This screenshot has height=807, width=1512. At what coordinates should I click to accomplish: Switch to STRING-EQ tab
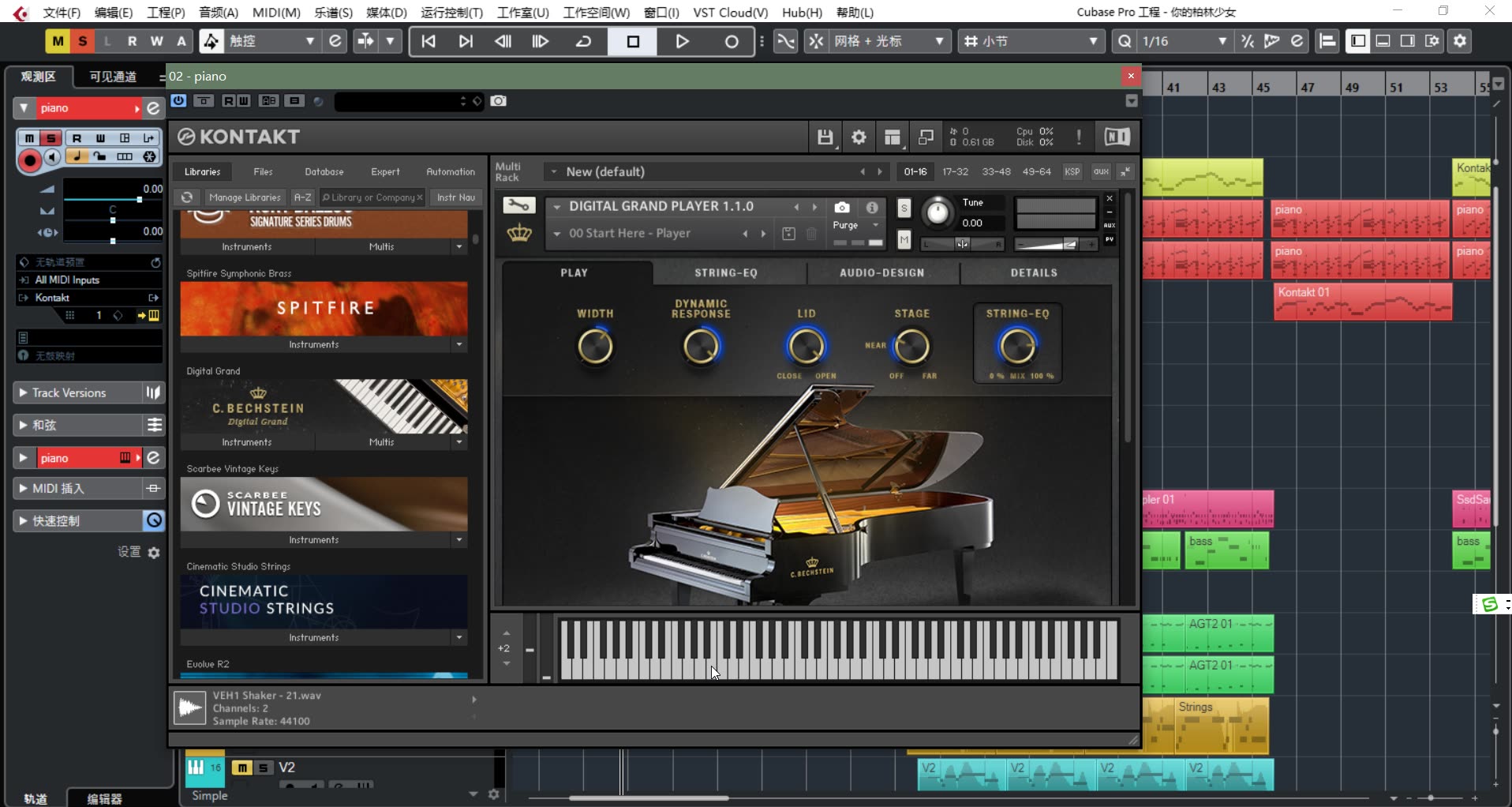[x=726, y=272]
